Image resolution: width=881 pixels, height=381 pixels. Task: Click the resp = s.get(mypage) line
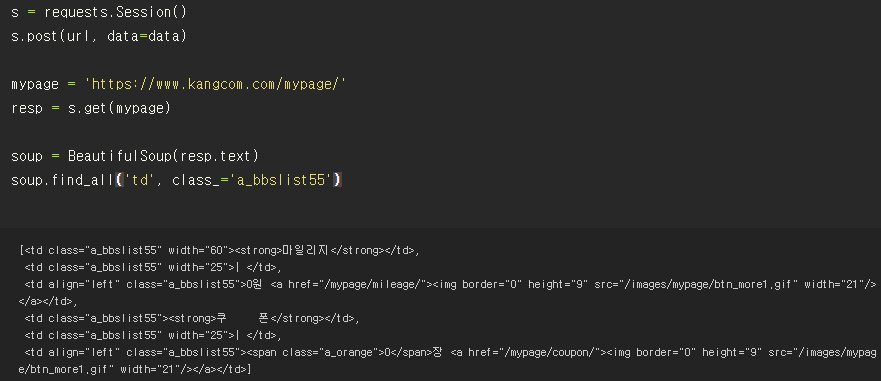tap(90, 108)
